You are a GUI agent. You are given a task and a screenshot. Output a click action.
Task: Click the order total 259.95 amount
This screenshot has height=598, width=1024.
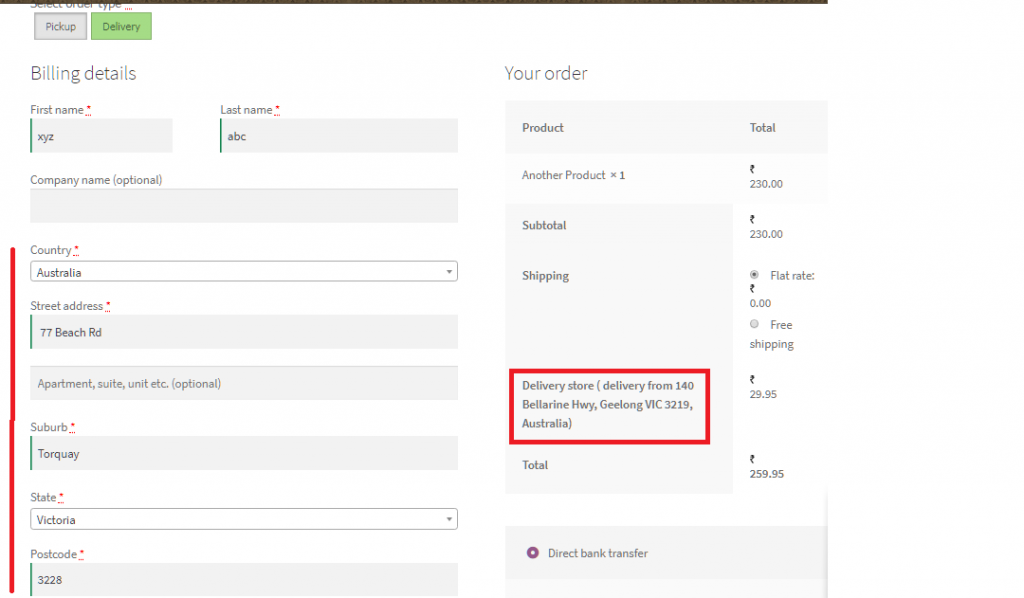pyautogui.click(x=766, y=474)
